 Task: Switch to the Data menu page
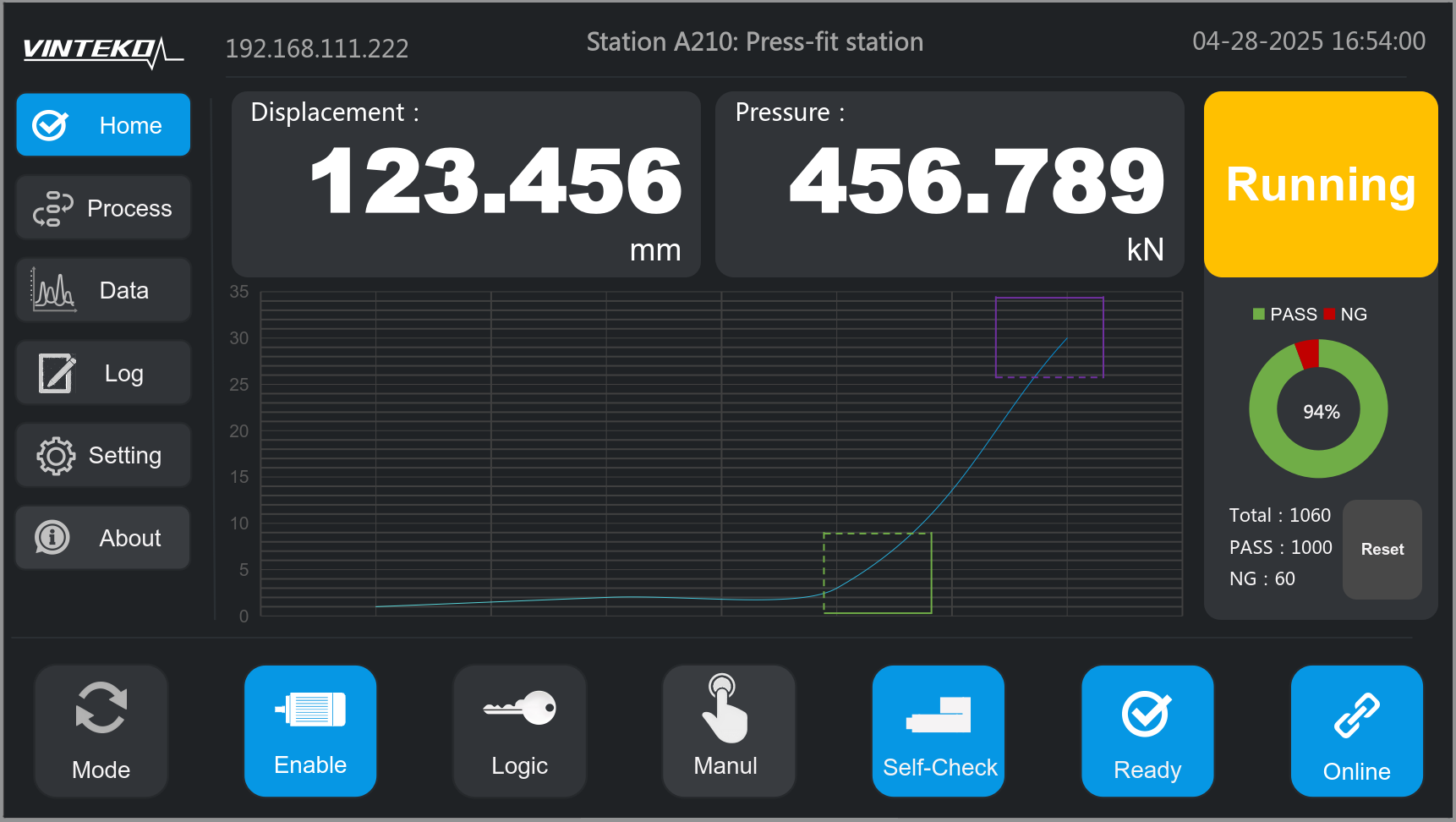tap(103, 290)
